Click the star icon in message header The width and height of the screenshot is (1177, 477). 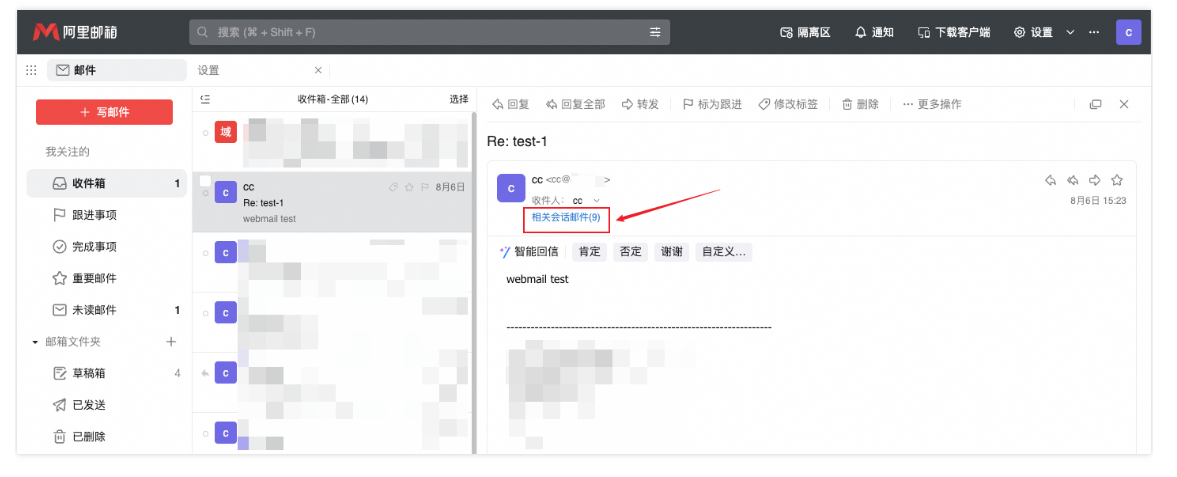(1117, 180)
